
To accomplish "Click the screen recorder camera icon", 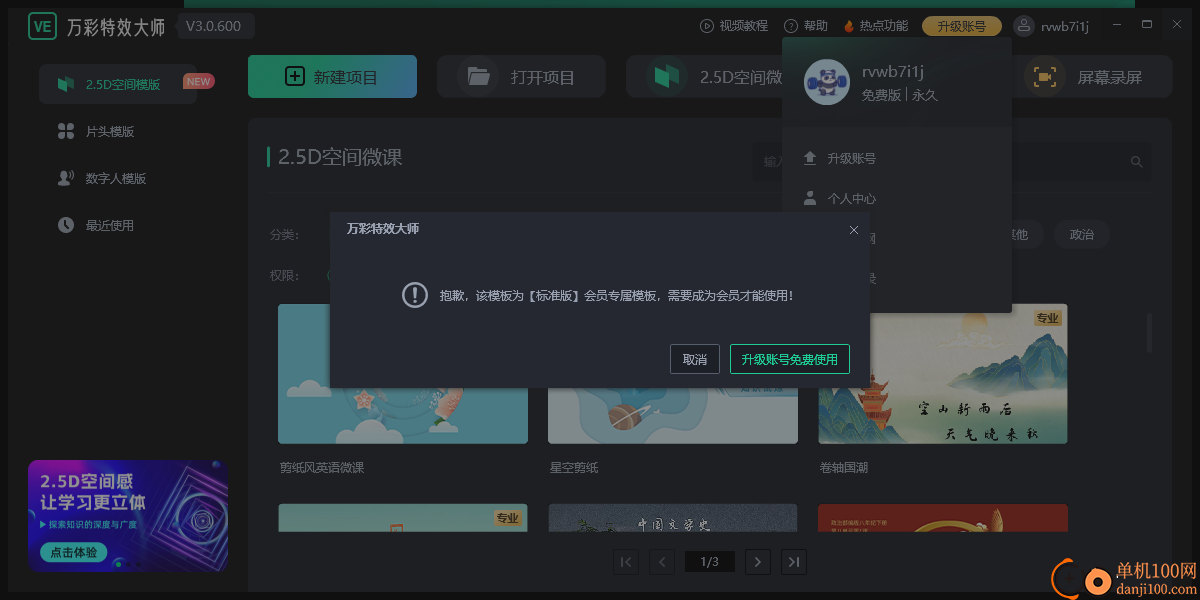I will click(1046, 76).
